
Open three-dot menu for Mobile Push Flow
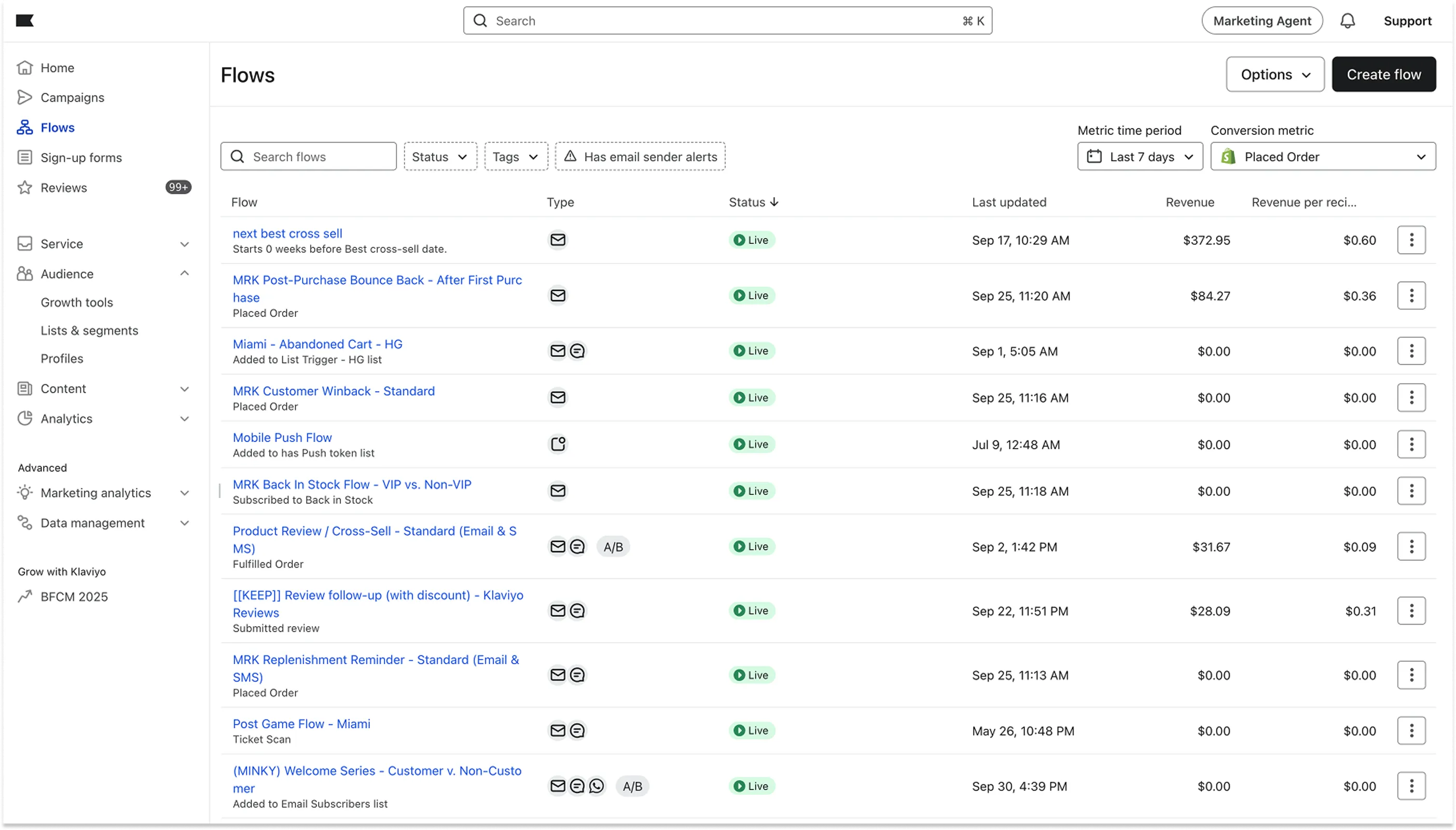point(1411,444)
